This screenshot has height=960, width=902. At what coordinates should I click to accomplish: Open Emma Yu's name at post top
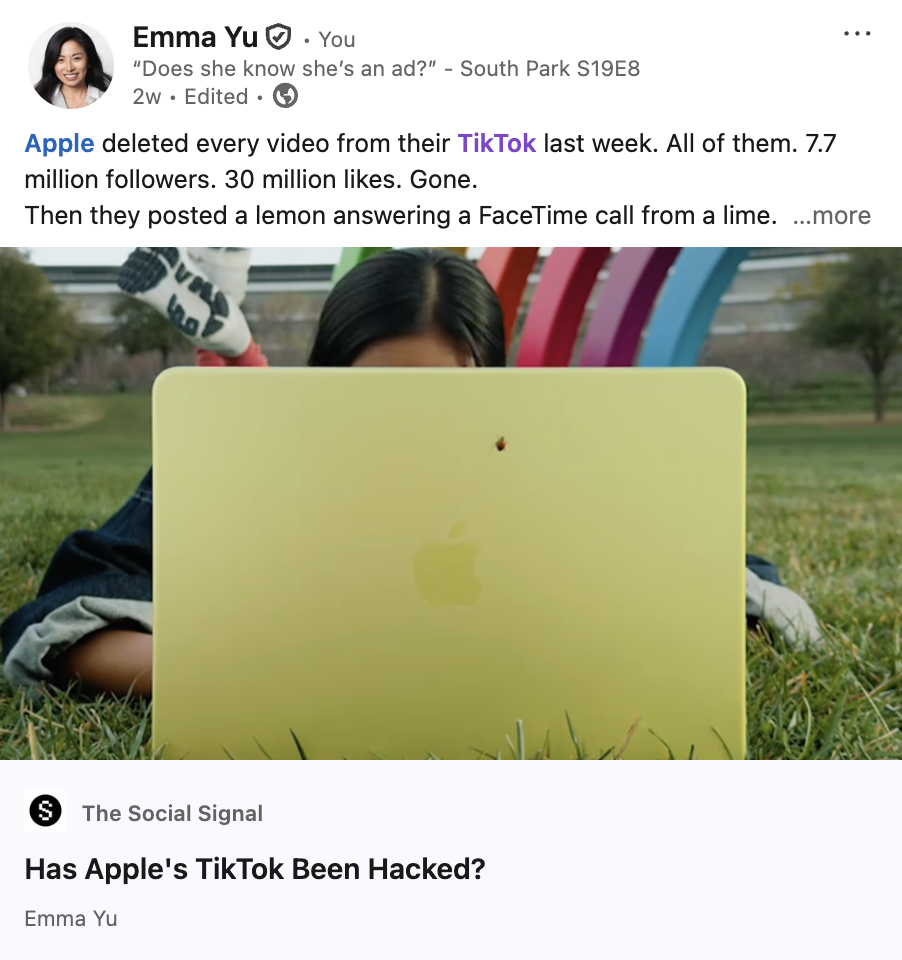pyautogui.click(x=195, y=37)
